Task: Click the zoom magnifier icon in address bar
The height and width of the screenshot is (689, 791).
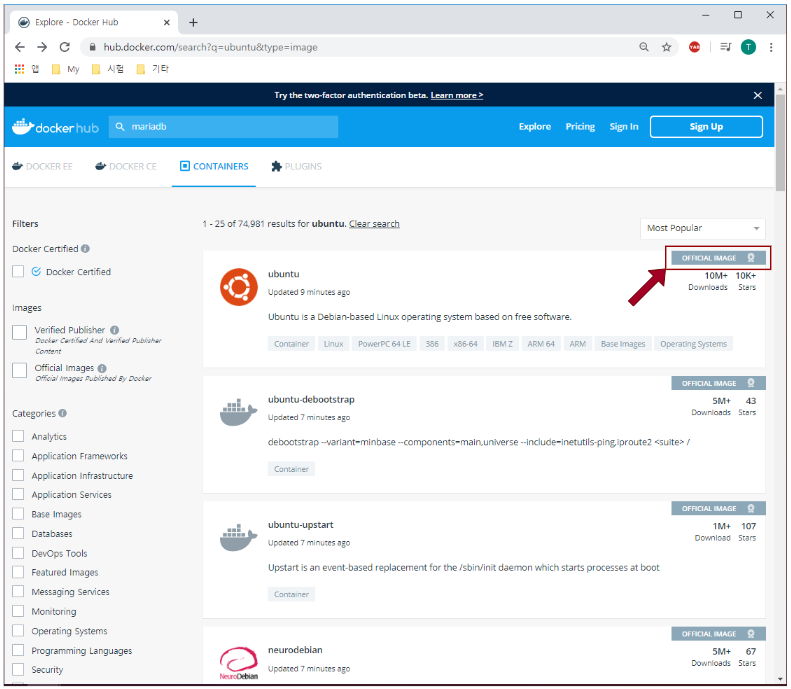Action: (x=644, y=47)
